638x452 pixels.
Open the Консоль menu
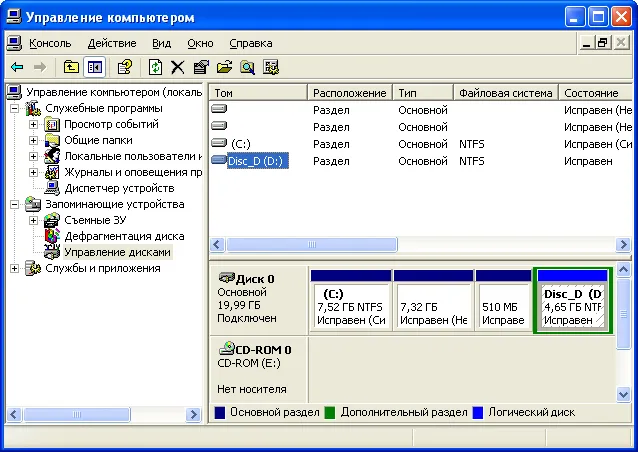(x=50, y=43)
